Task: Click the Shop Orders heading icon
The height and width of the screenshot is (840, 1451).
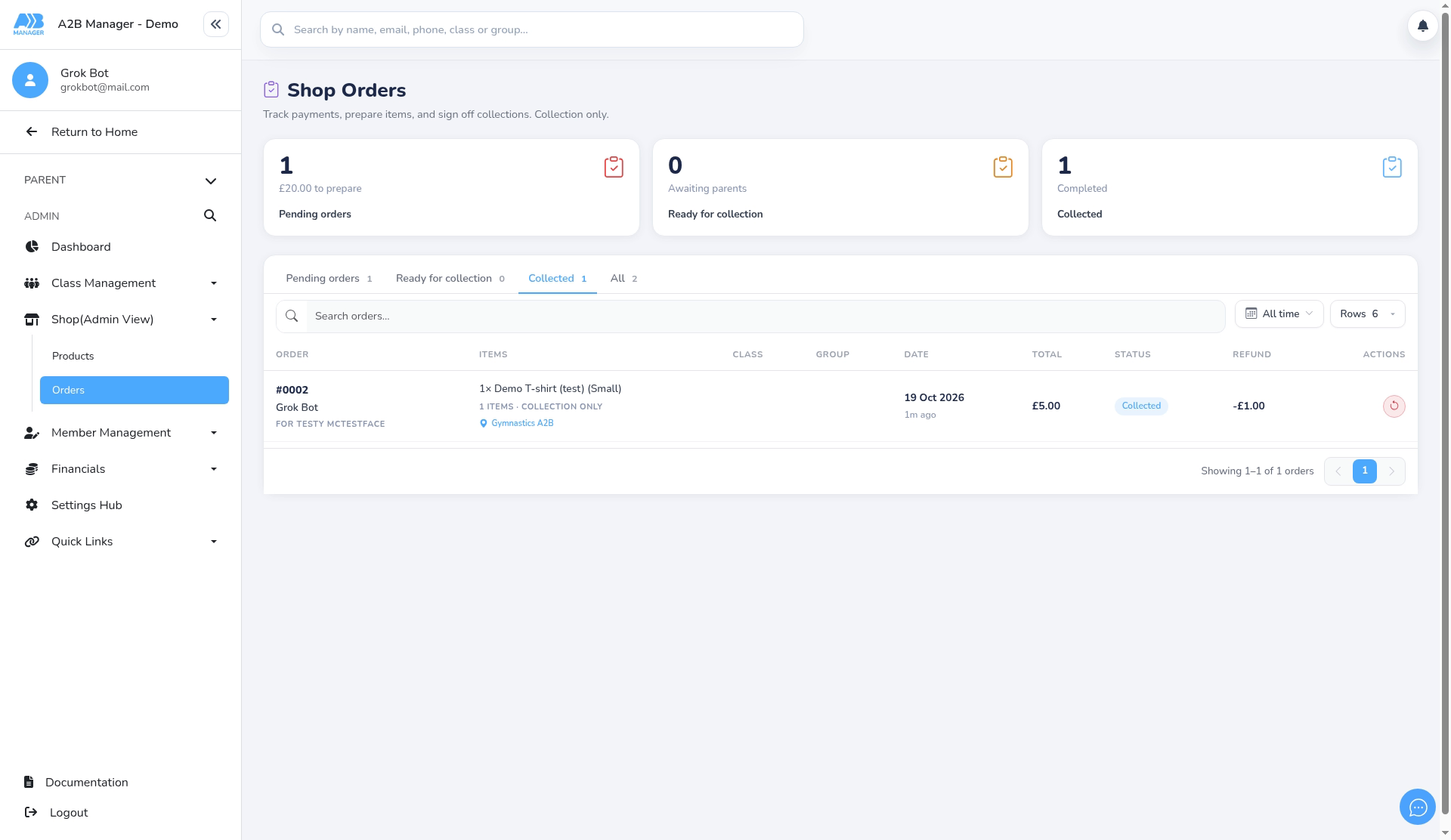Action: click(271, 90)
